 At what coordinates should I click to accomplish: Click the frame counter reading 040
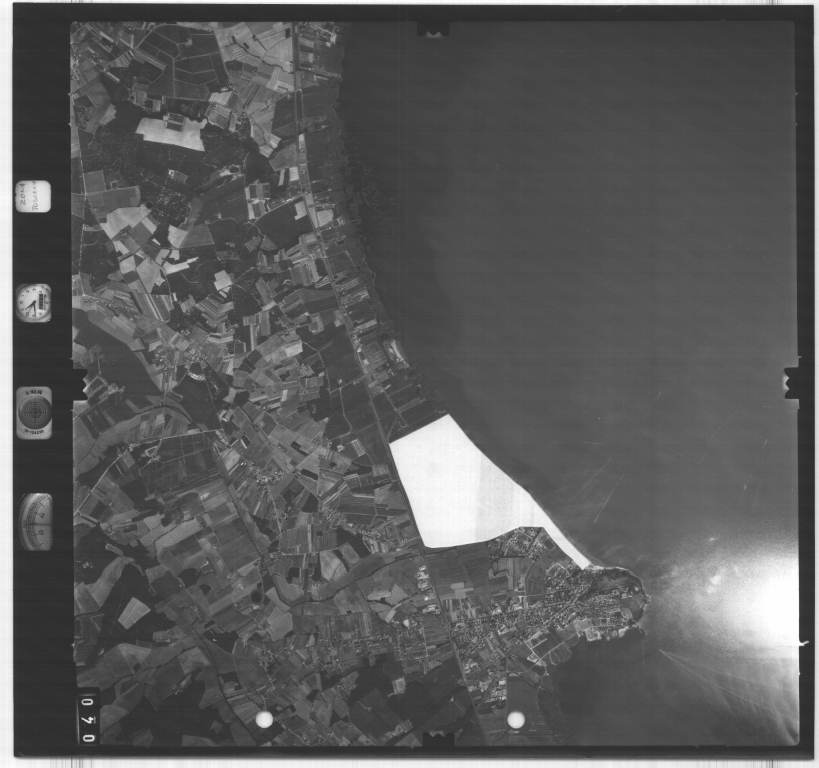pyautogui.click(x=88, y=718)
